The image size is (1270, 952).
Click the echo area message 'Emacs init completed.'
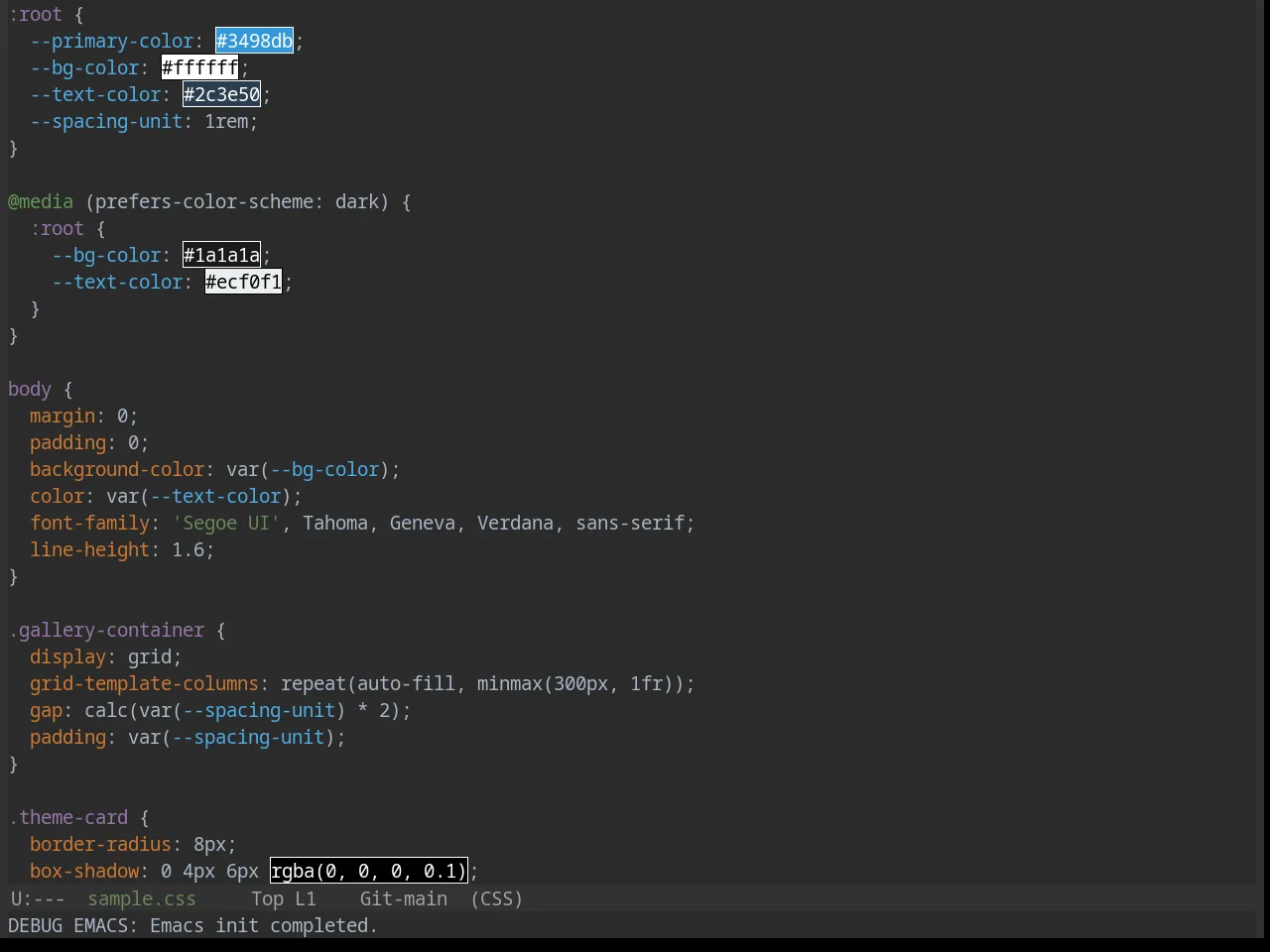click(x=264, y=925)
